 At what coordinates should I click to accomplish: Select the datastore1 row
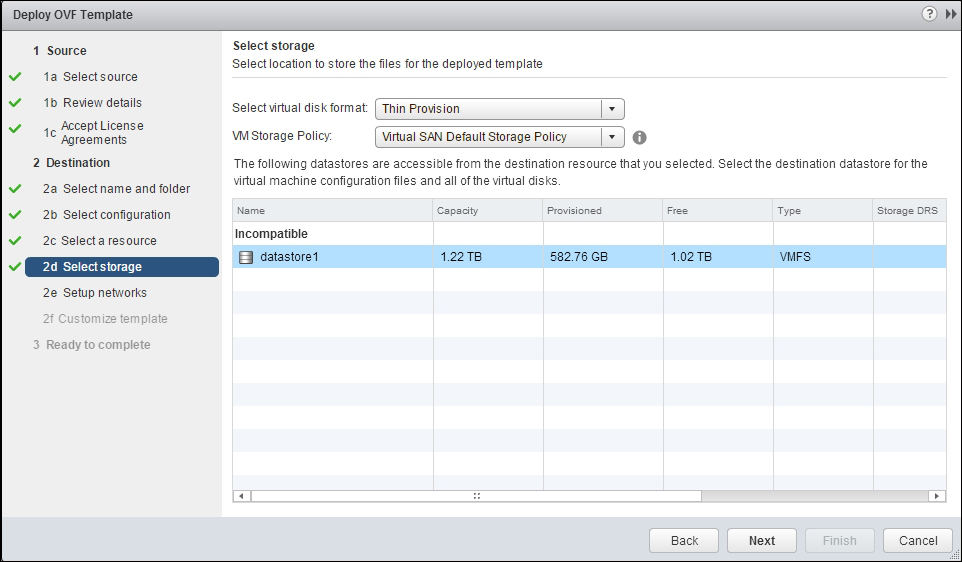click(589, 257)
